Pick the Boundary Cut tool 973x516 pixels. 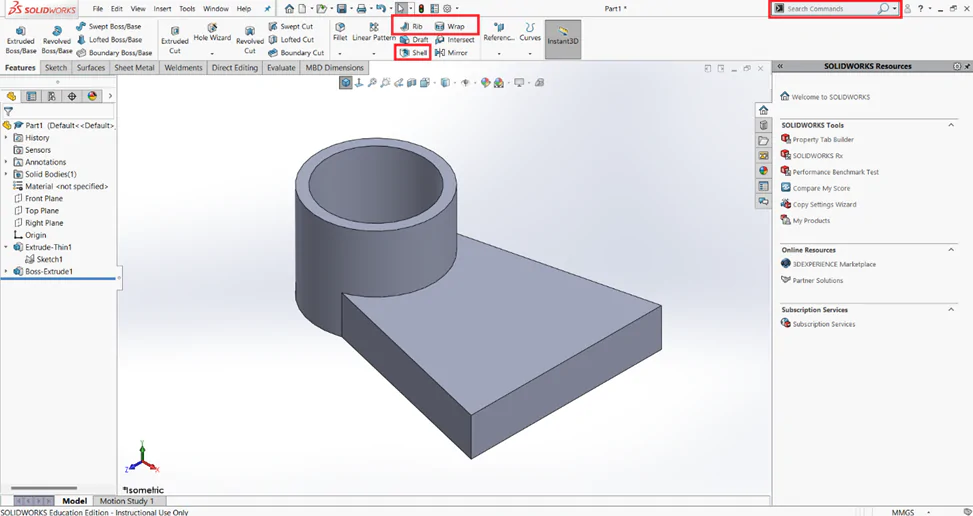coord(296,53)
